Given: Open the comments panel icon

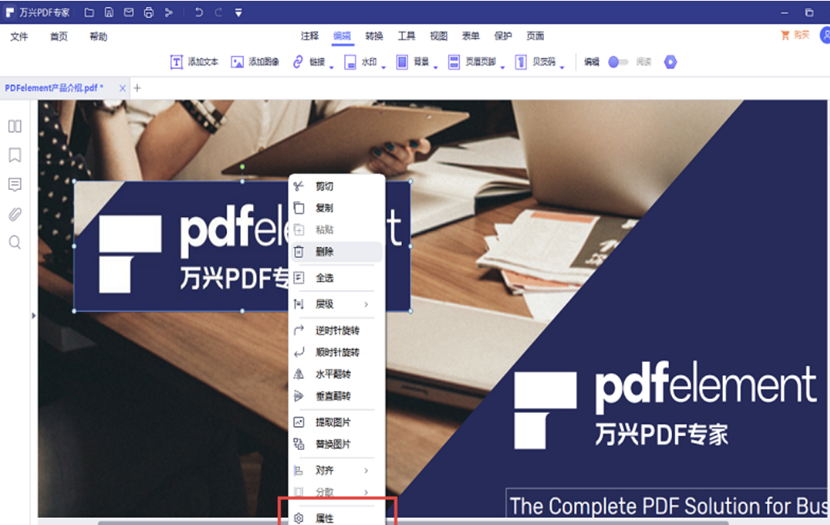Looking at the screenshot, I should click(15, 185).
